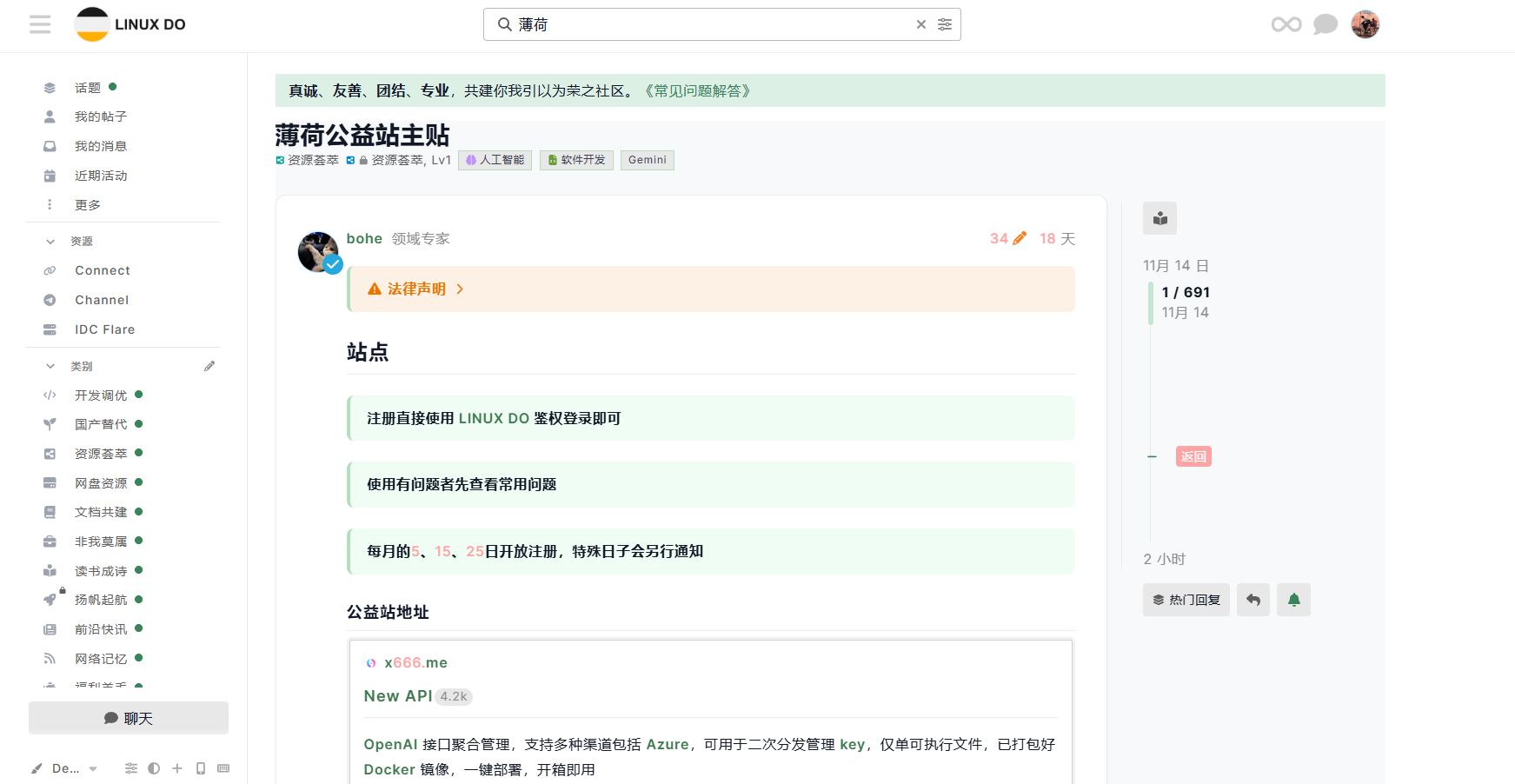Image resolution: width=1515 pixels, height=784 pixels.
Task: Open 资源荟萃, Lv1 locked category badge
Action: click(399, 160)
